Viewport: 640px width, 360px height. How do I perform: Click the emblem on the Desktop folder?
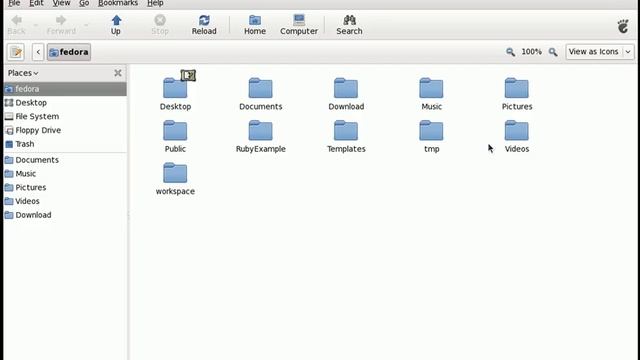pyautogui.click(x=188, y=76)
